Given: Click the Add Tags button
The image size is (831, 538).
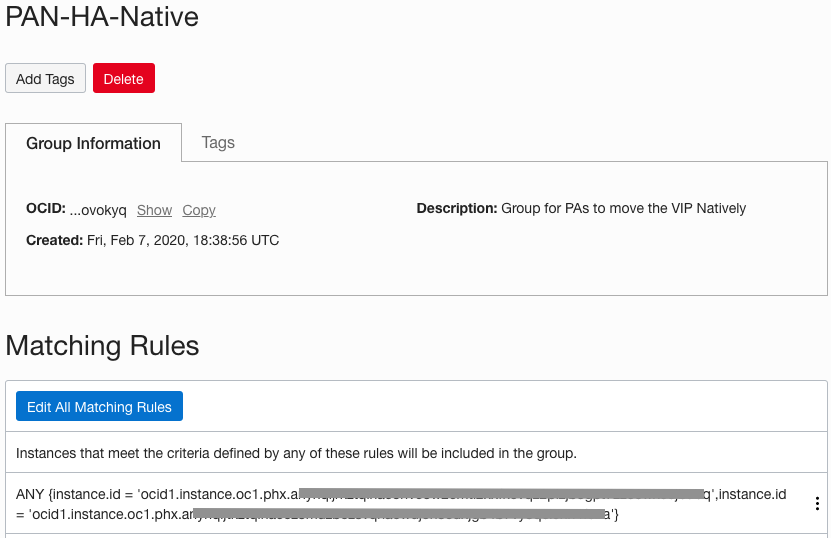Looking at the screenshot, I should 45,79.
